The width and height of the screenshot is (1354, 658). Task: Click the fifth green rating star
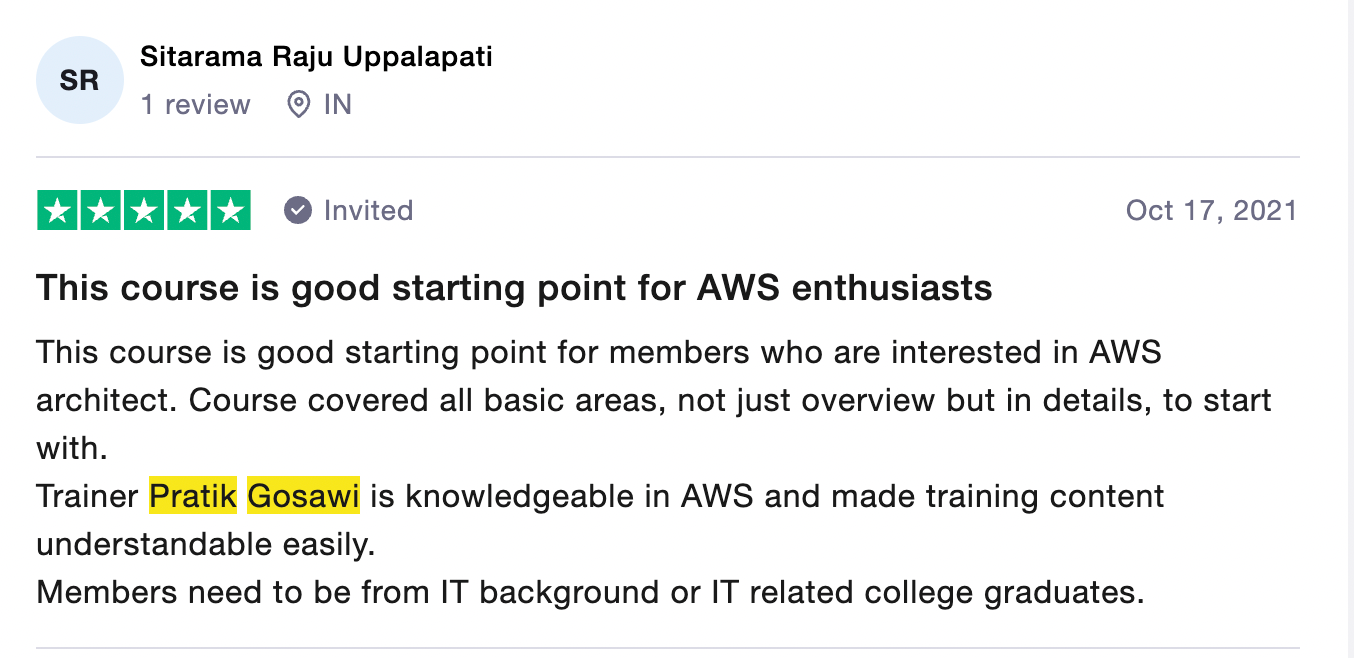click(230, 210)
